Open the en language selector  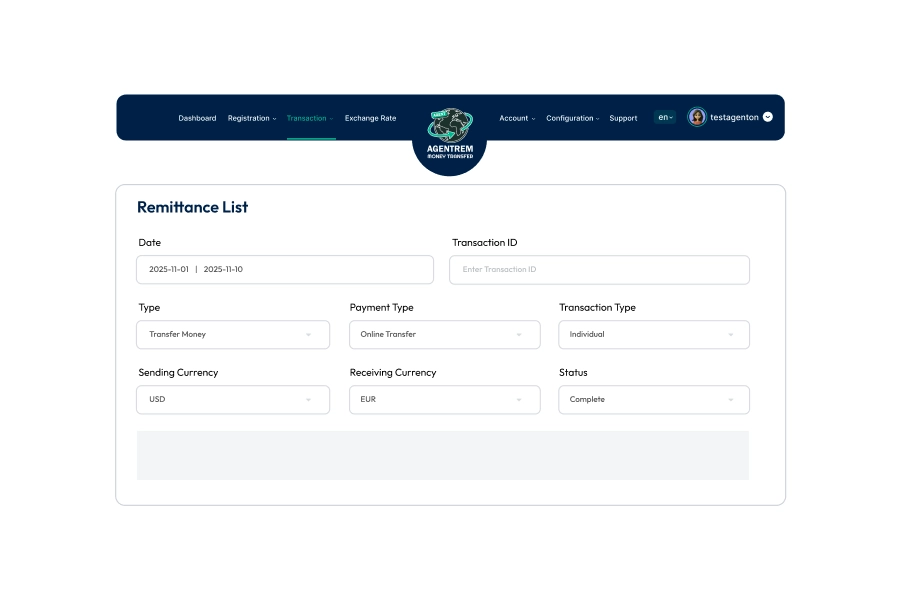[665, 117]
